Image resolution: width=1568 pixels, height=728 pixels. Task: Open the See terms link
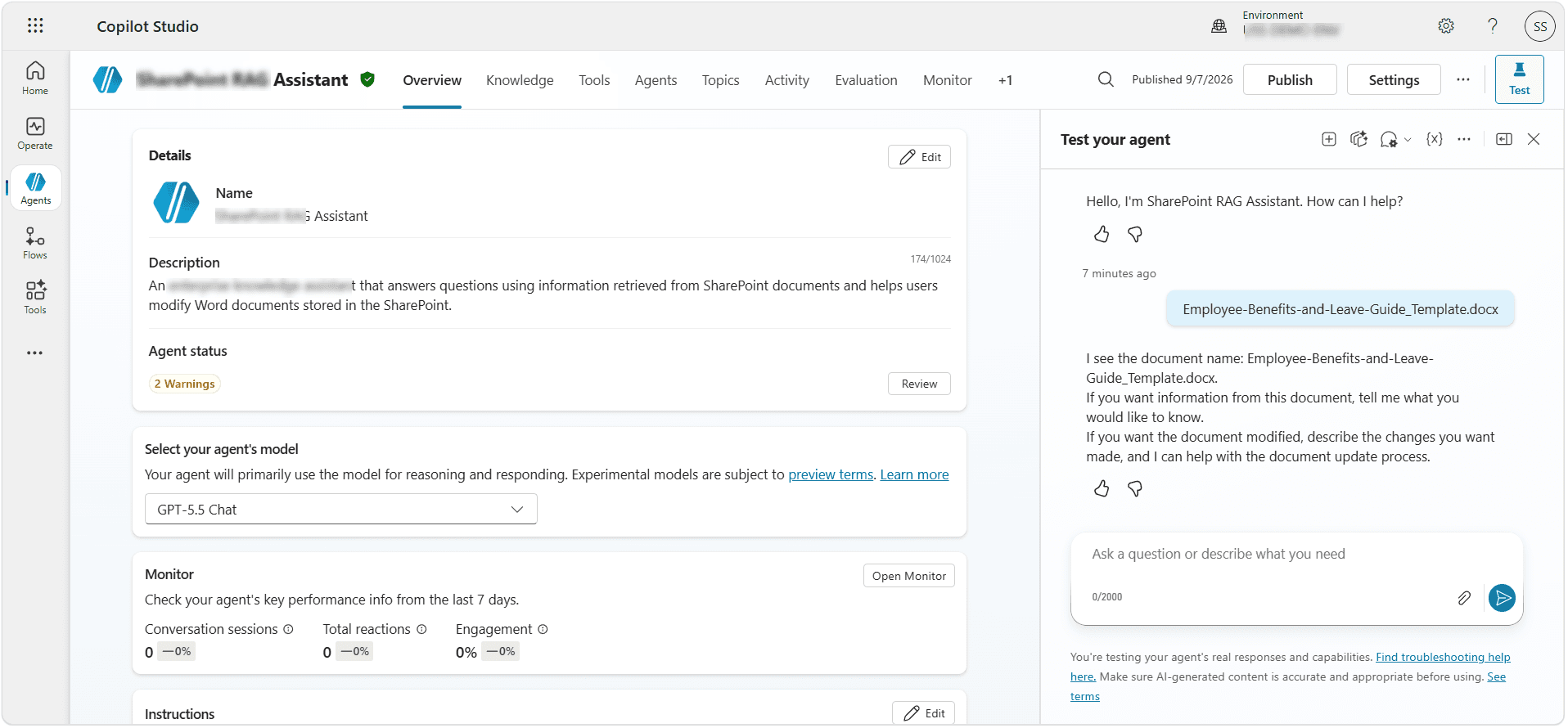point(1496,676)
